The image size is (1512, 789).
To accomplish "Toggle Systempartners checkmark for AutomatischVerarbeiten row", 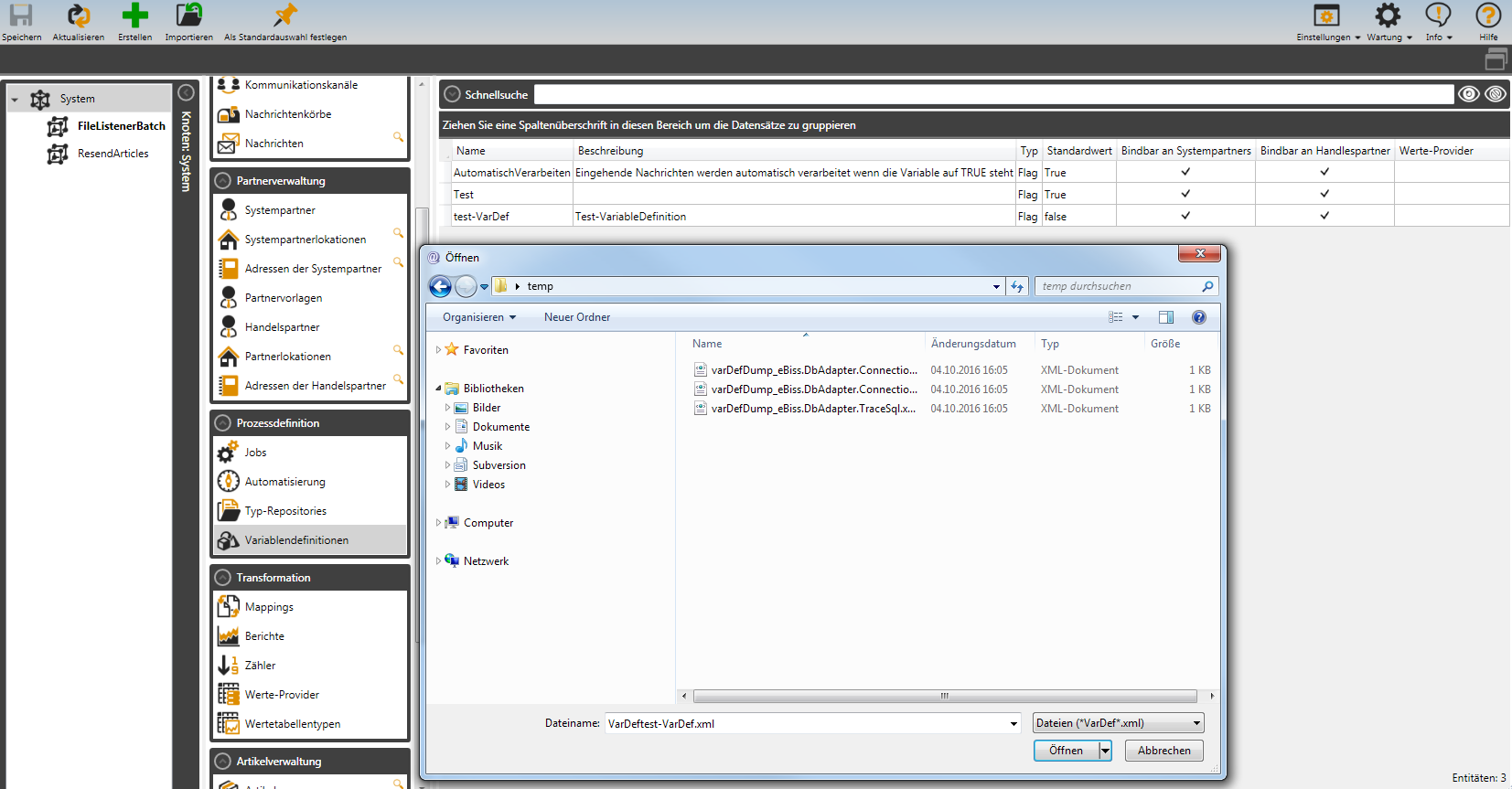I will pos(1185,172).
